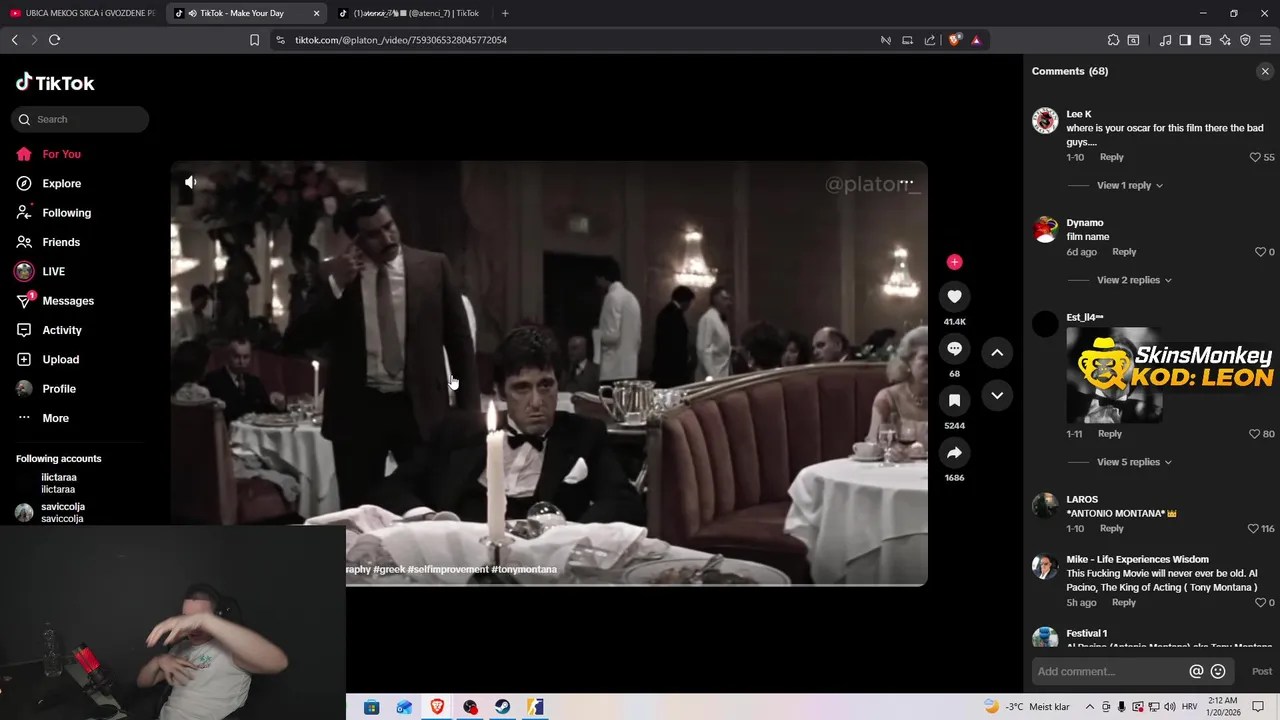Bookmark this page in the address bar
The height and width of the screenshot is (720, 1280).
(x=254, y=40)
